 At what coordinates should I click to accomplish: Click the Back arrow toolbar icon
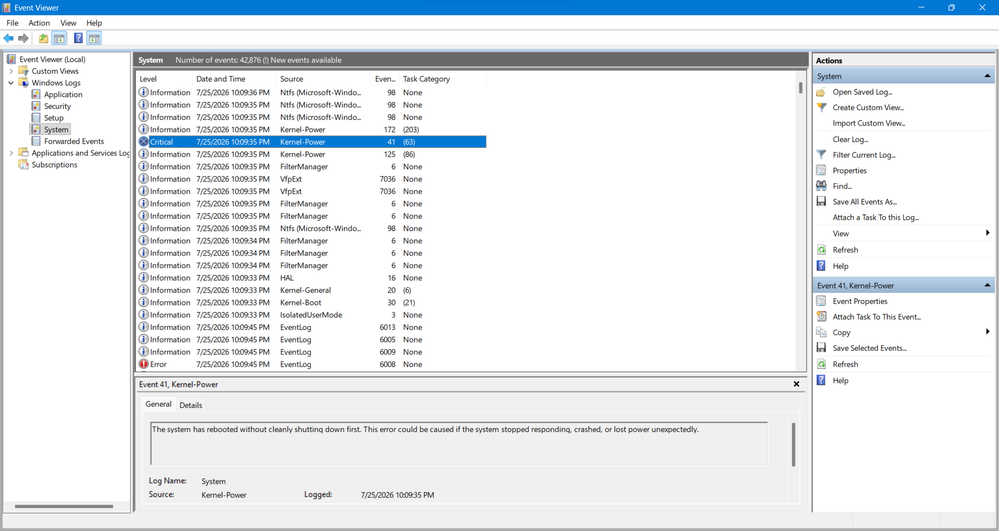click(8, 38)
